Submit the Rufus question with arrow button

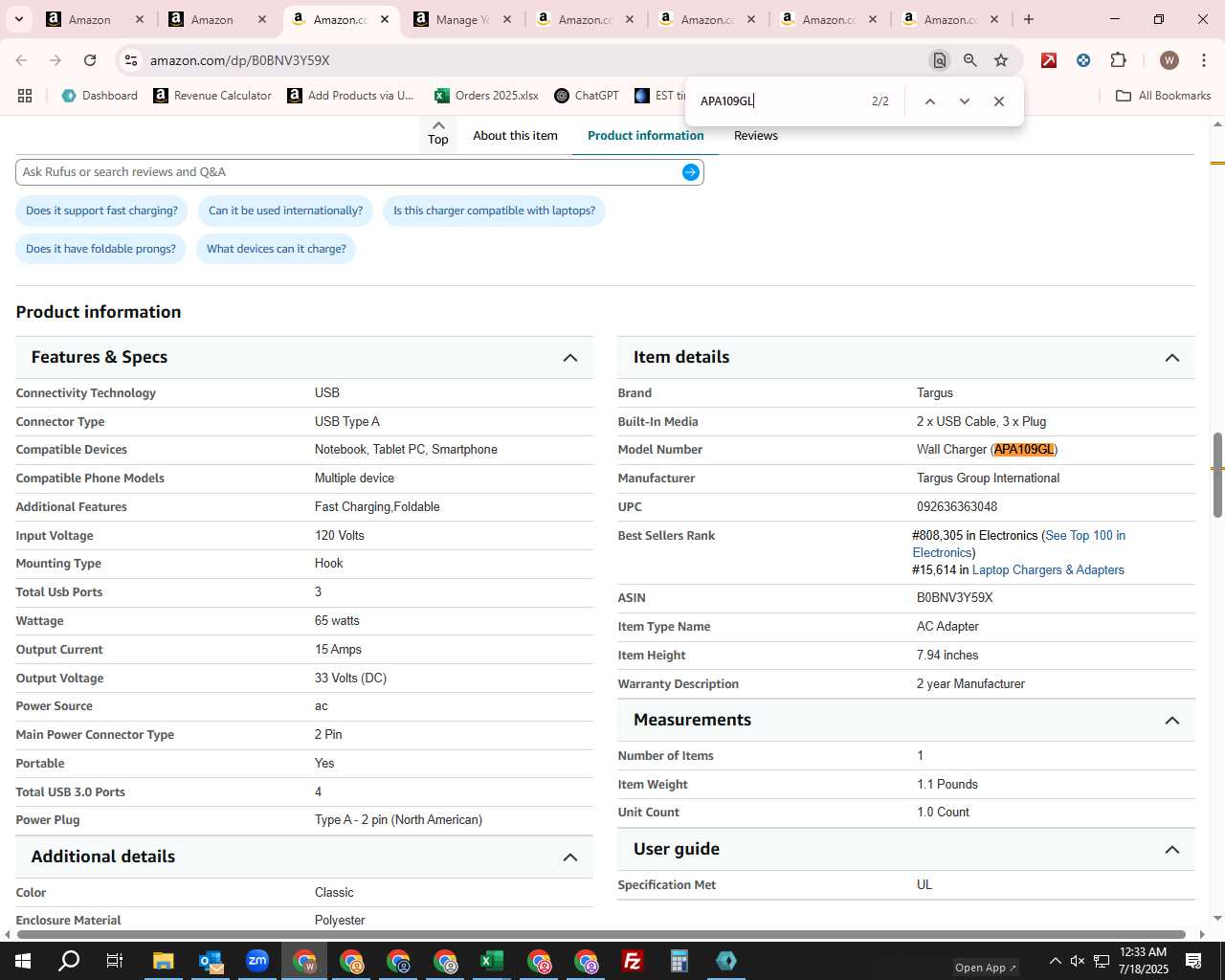(x=690, y=172)
